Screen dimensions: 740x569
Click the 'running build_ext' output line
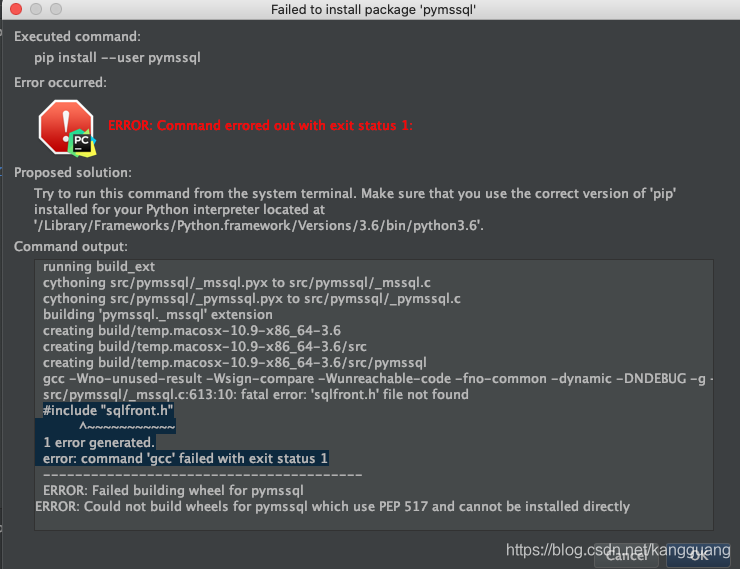(x=99, y=267)
